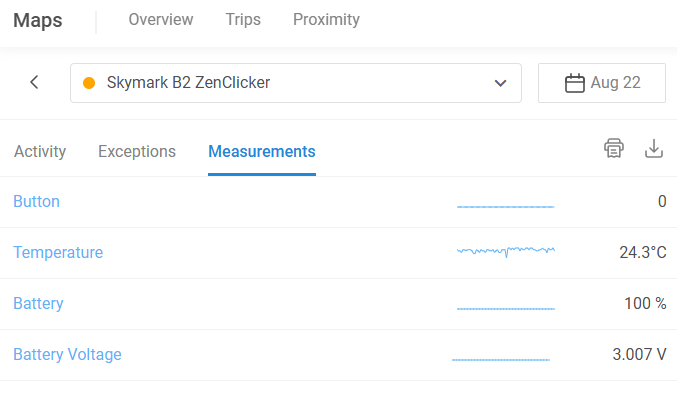677x403 pixels.
Task: Go to the Trips section
Action: [243, 19]
